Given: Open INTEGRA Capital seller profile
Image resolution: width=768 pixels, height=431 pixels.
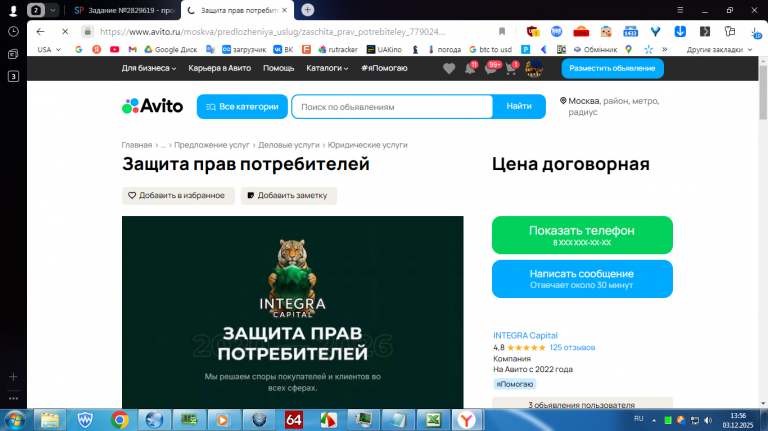Looking at the screenshot, I should 525,335.
